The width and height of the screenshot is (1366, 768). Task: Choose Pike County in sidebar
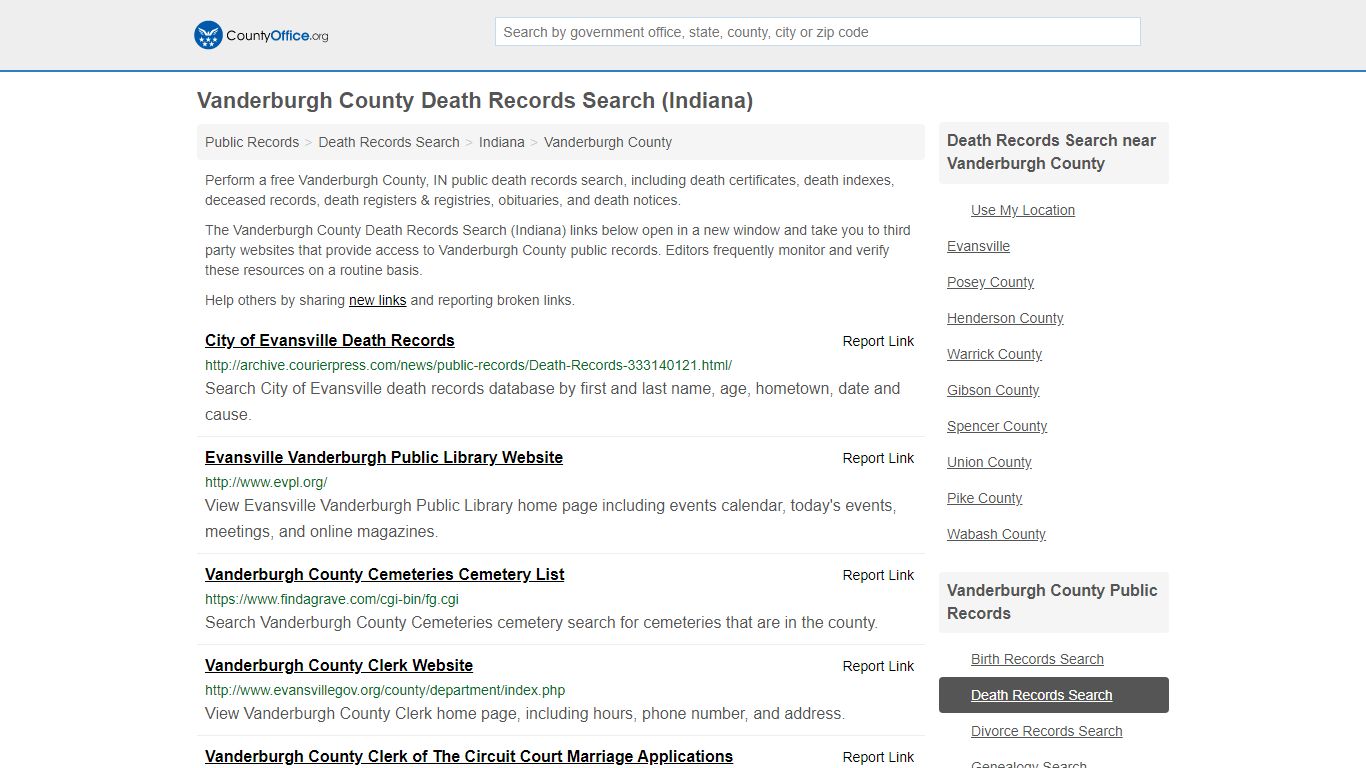coord(984,498)
